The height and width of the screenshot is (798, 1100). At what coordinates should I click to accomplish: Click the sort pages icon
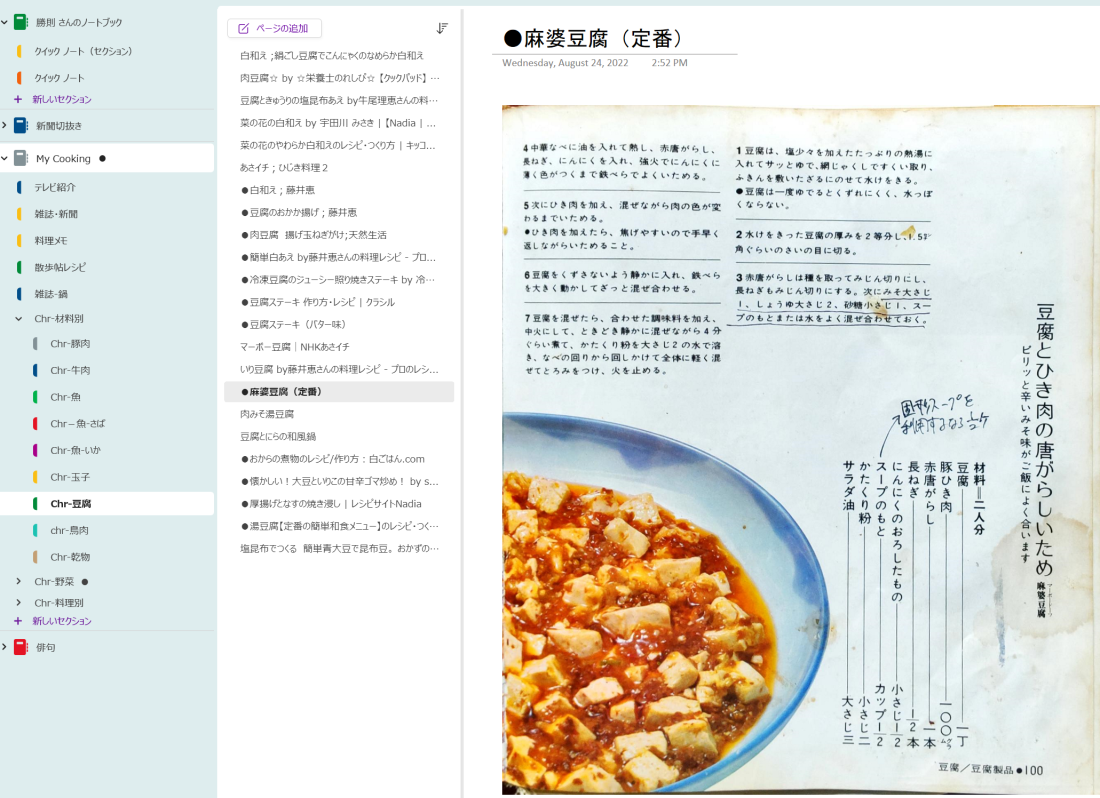[x=442, y=28]
